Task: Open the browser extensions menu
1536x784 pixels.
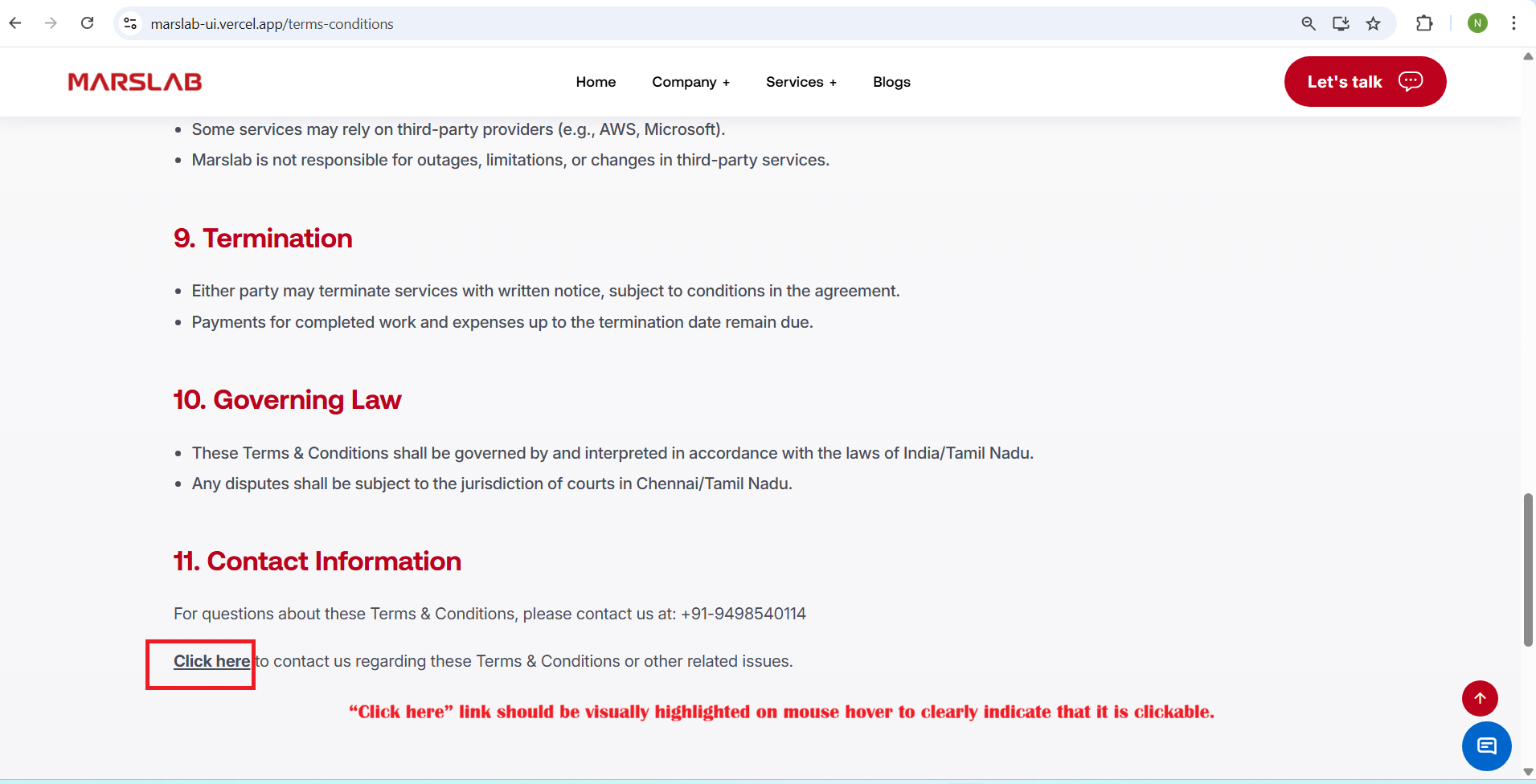Action: 1424,24
